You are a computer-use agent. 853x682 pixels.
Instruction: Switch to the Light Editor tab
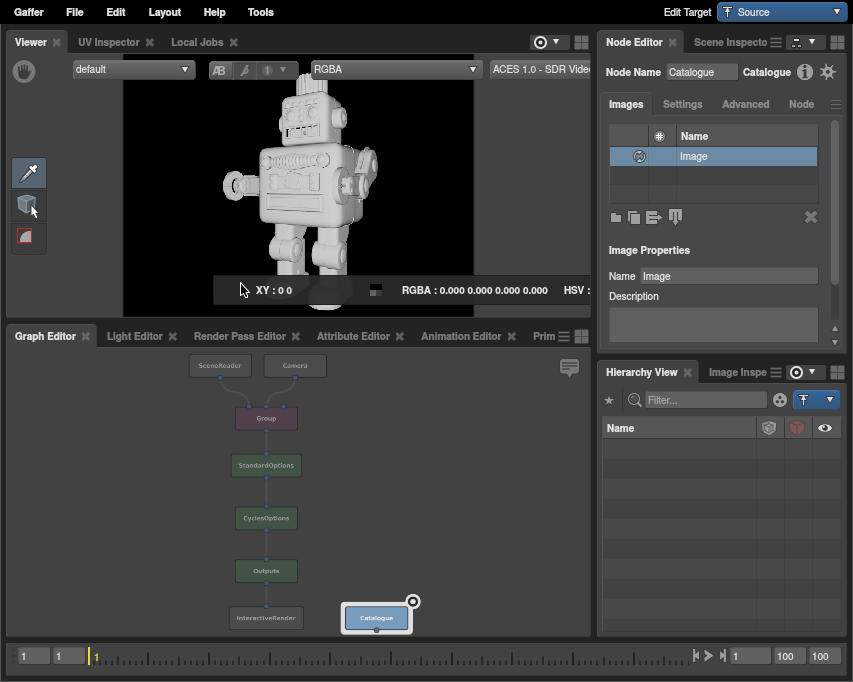coord(134,336)
